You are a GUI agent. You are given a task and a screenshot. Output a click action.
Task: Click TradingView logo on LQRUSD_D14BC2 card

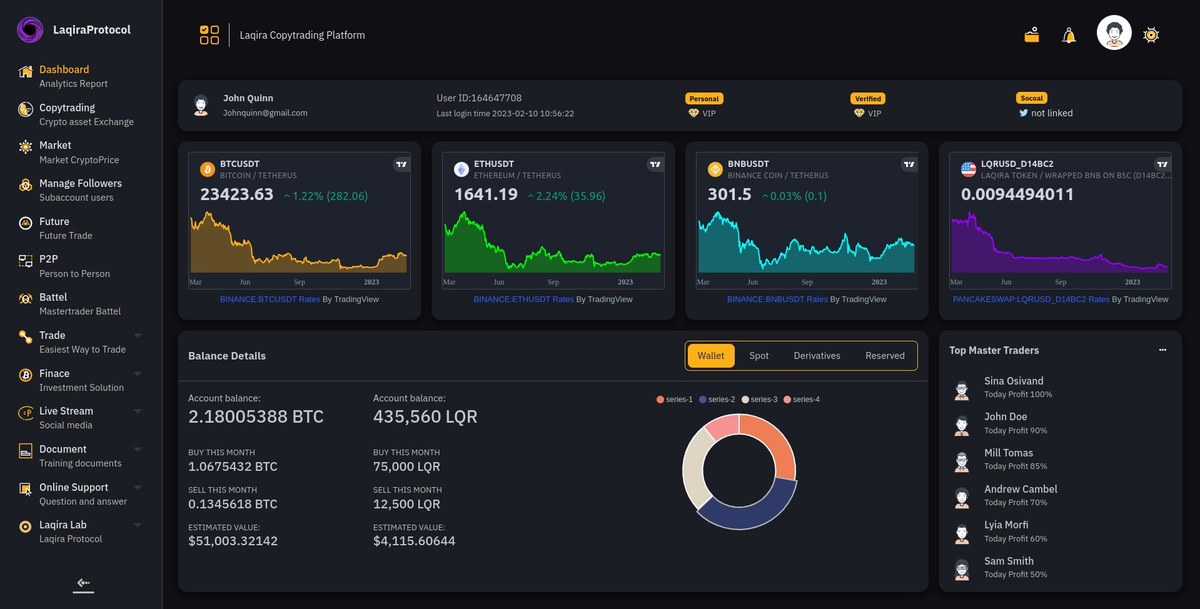coord(1163,164)
